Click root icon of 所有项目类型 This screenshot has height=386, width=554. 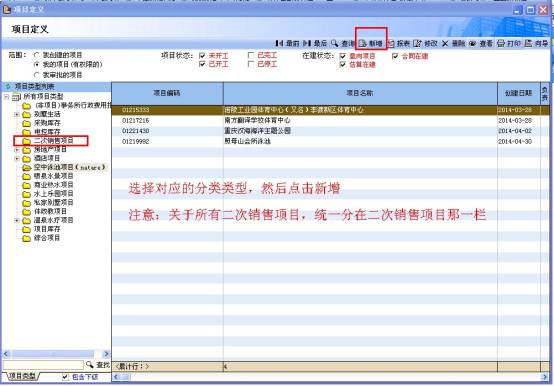pos(16,97)
